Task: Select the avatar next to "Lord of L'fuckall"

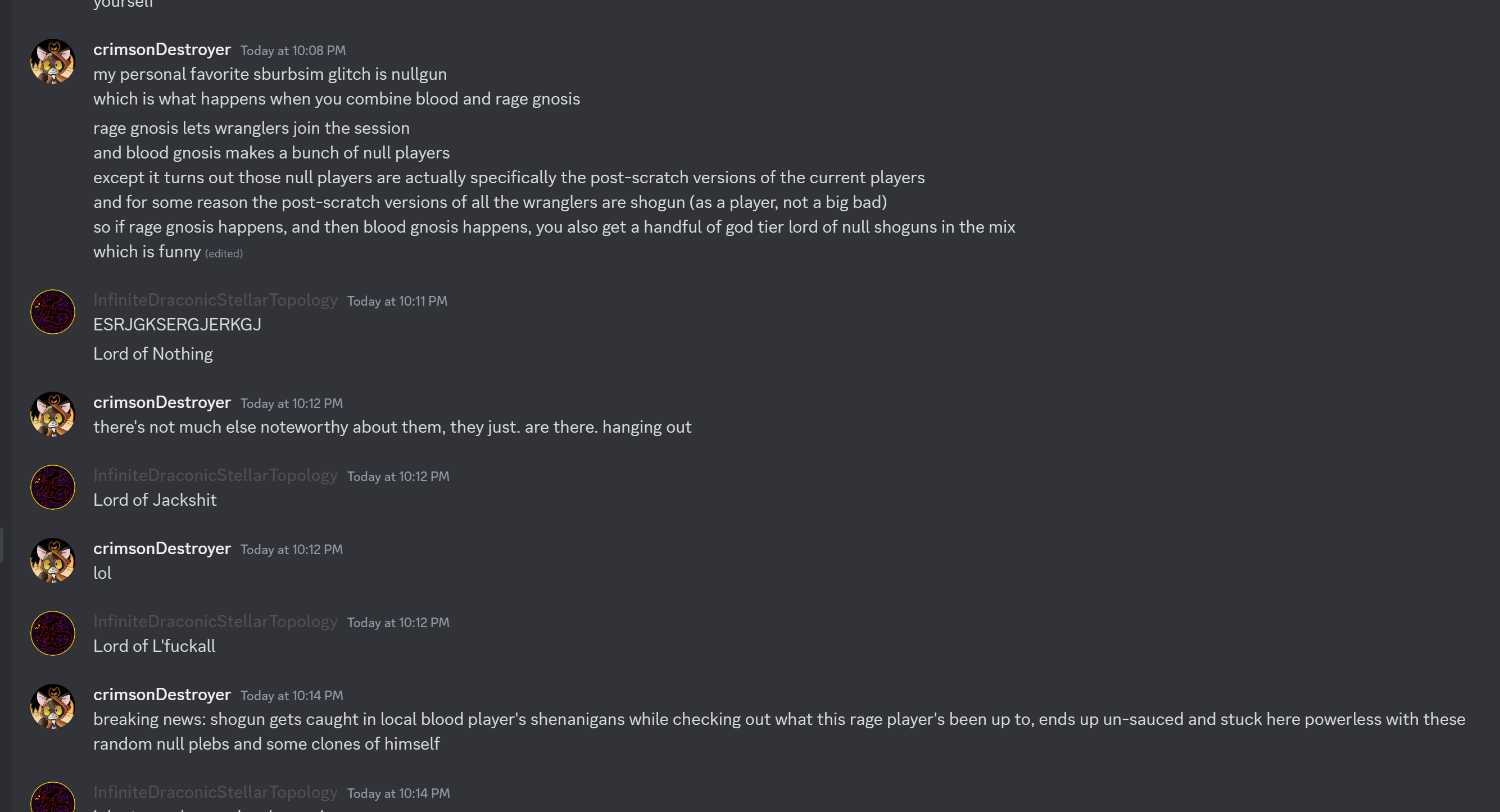Action: (x=52, y=633)
